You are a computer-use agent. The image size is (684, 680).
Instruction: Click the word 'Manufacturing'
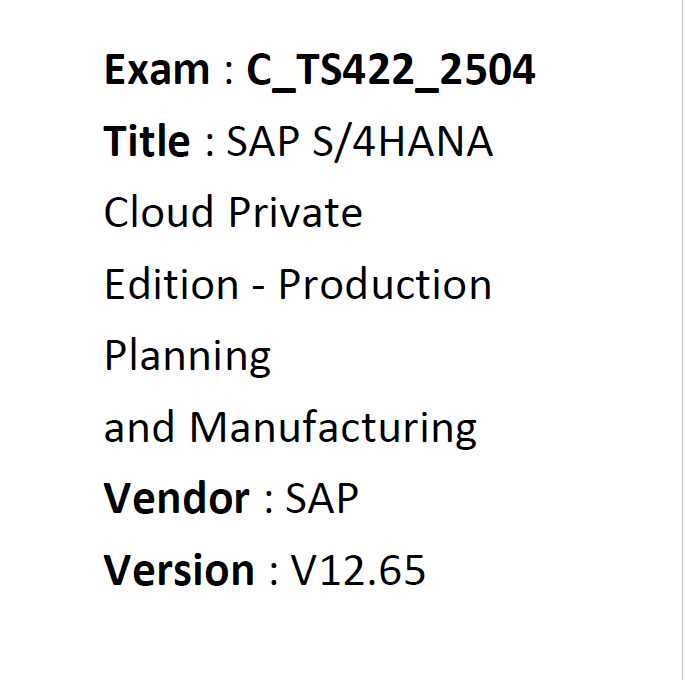(333, 427)
